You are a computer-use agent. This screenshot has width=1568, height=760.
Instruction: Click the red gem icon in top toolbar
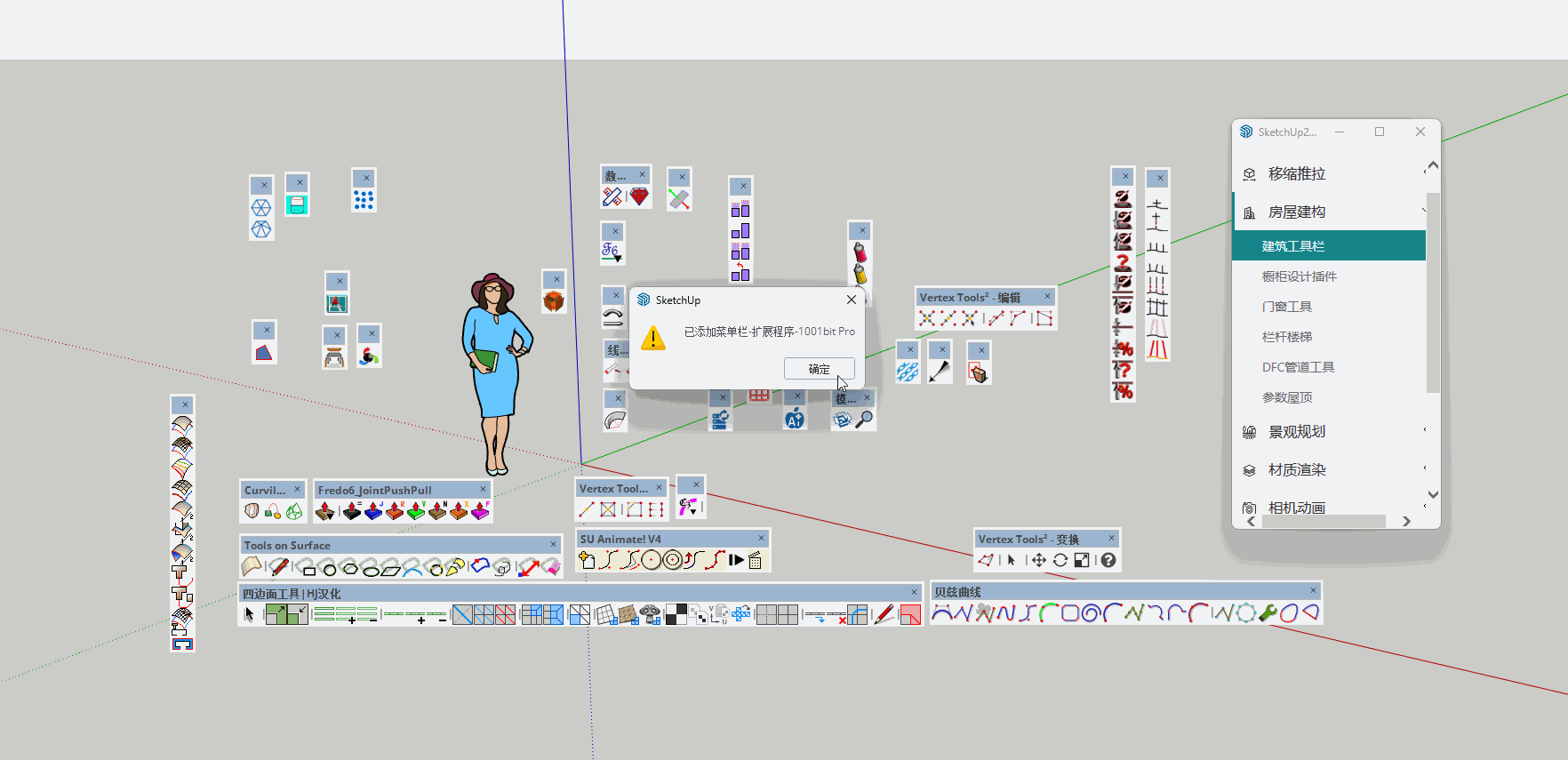[x=639, y=196]
